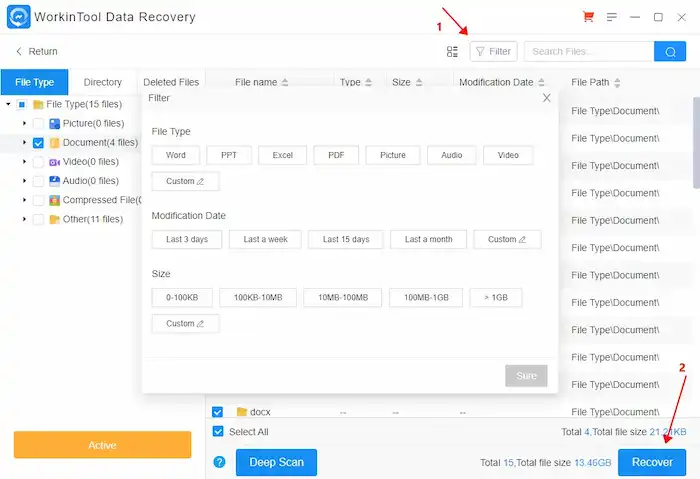The image size is (700, 479).
Task: Filter by PPT file type
Action: (x=229, y=155)
